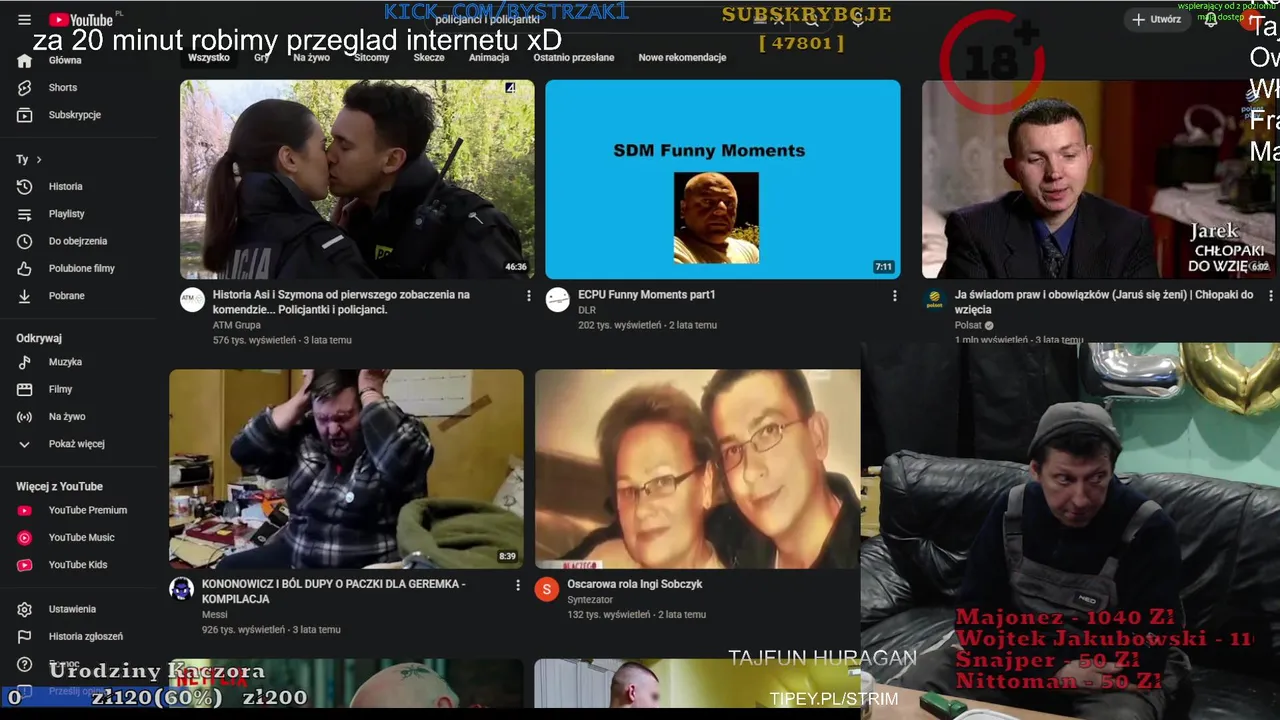The image size is (1280, 720).
Task: Expand Pokaż więcej in sidebar
Action: pos(79,444)
